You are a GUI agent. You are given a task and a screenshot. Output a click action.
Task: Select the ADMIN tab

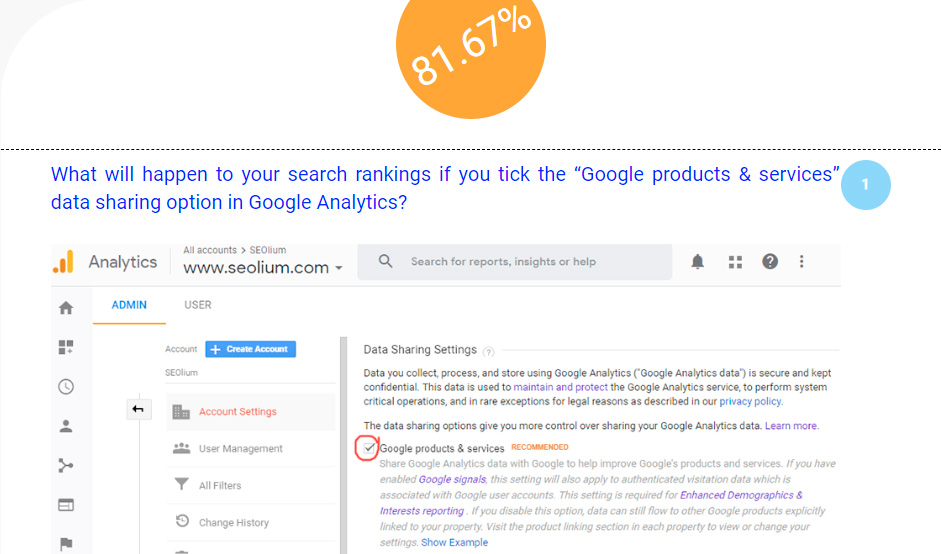pos(129,305)
